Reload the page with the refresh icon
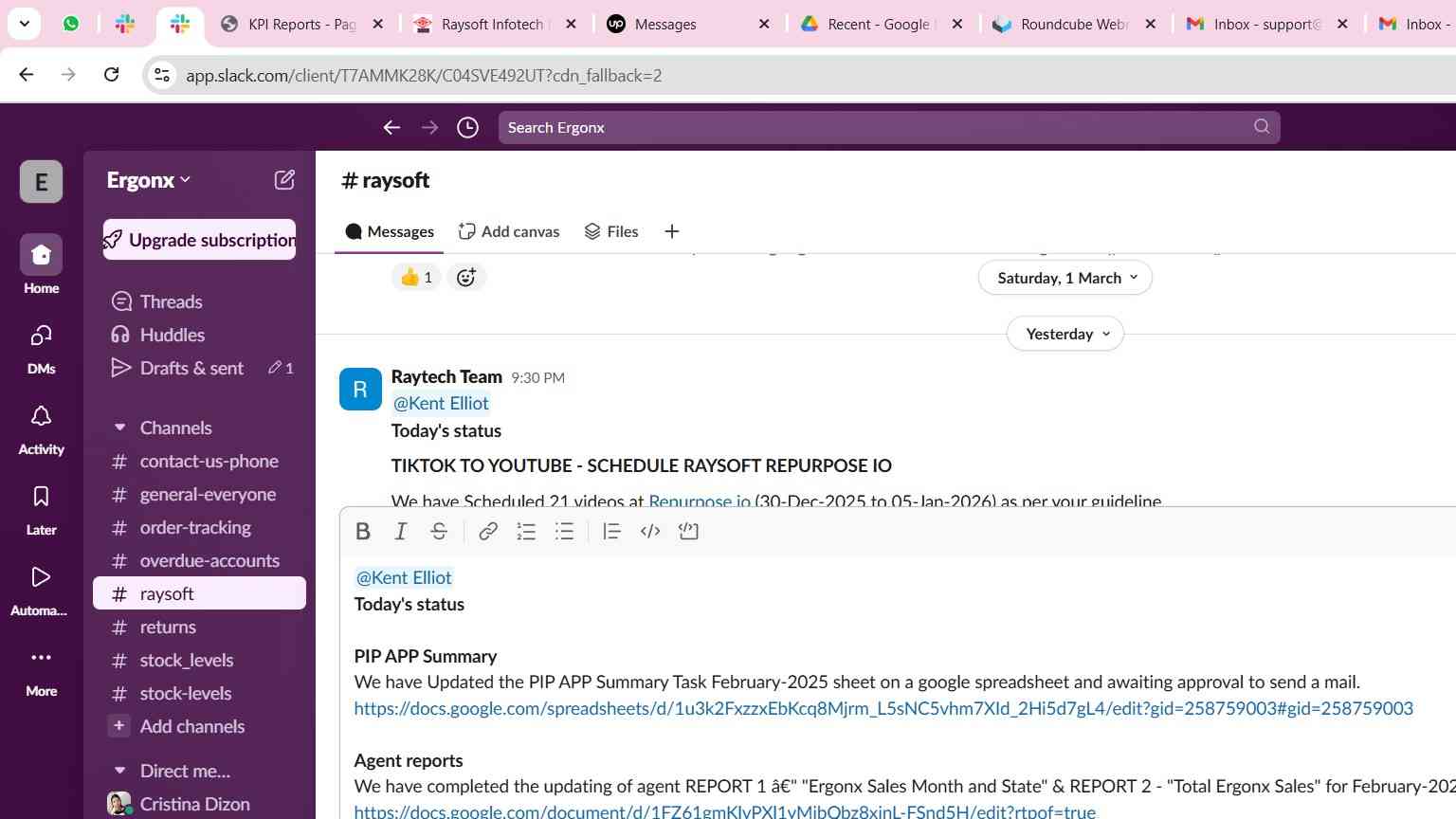1456x819 pixels. pos(111,75)
